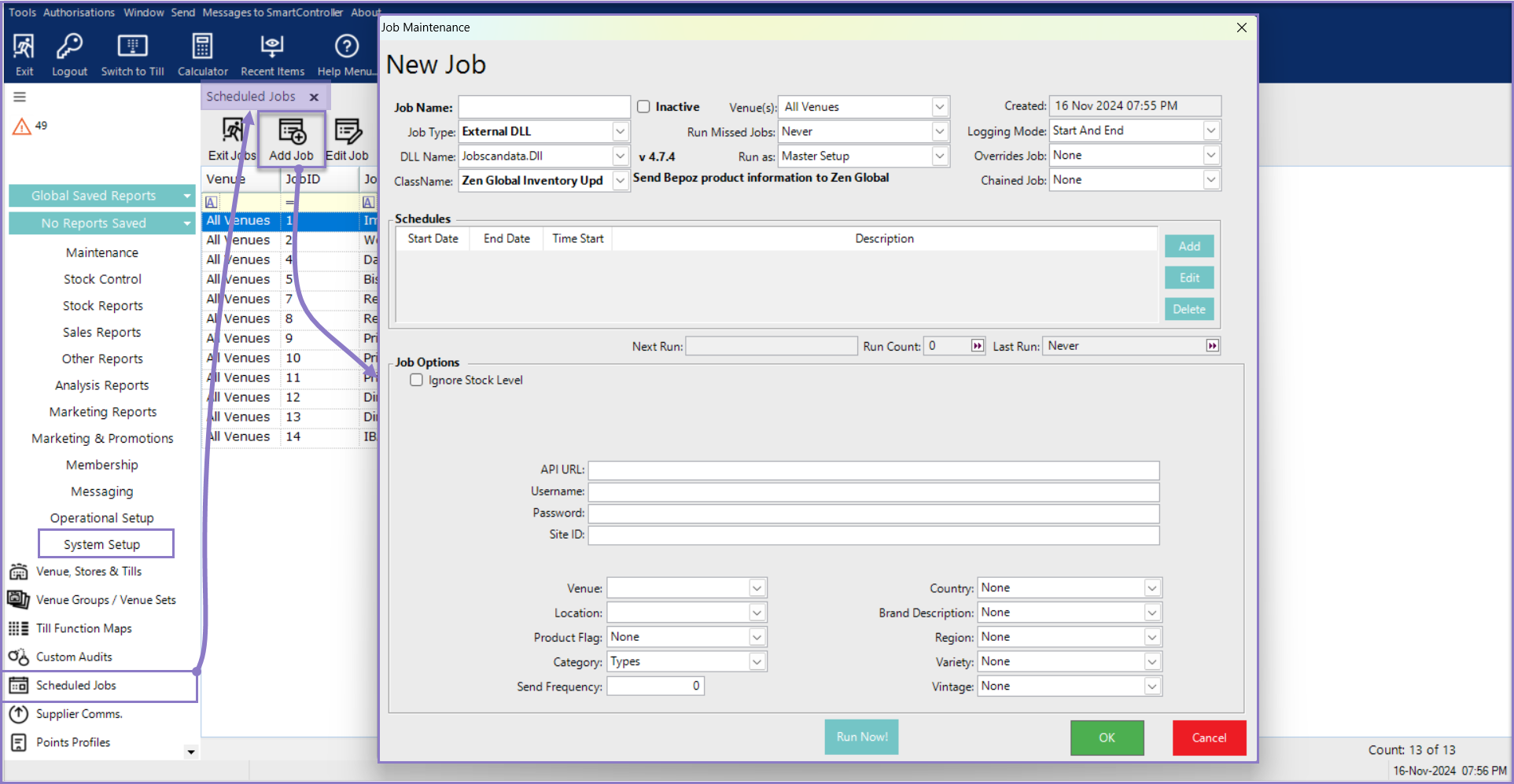Select the Scheduled Jobs tab
This screenshot has height=784, width=1514.
251,97
